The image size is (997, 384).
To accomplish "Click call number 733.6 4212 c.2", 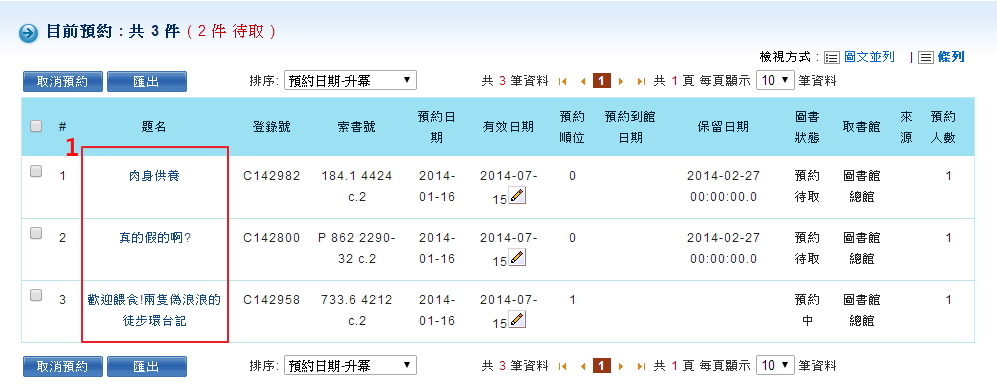I will (x=357, y=310).
